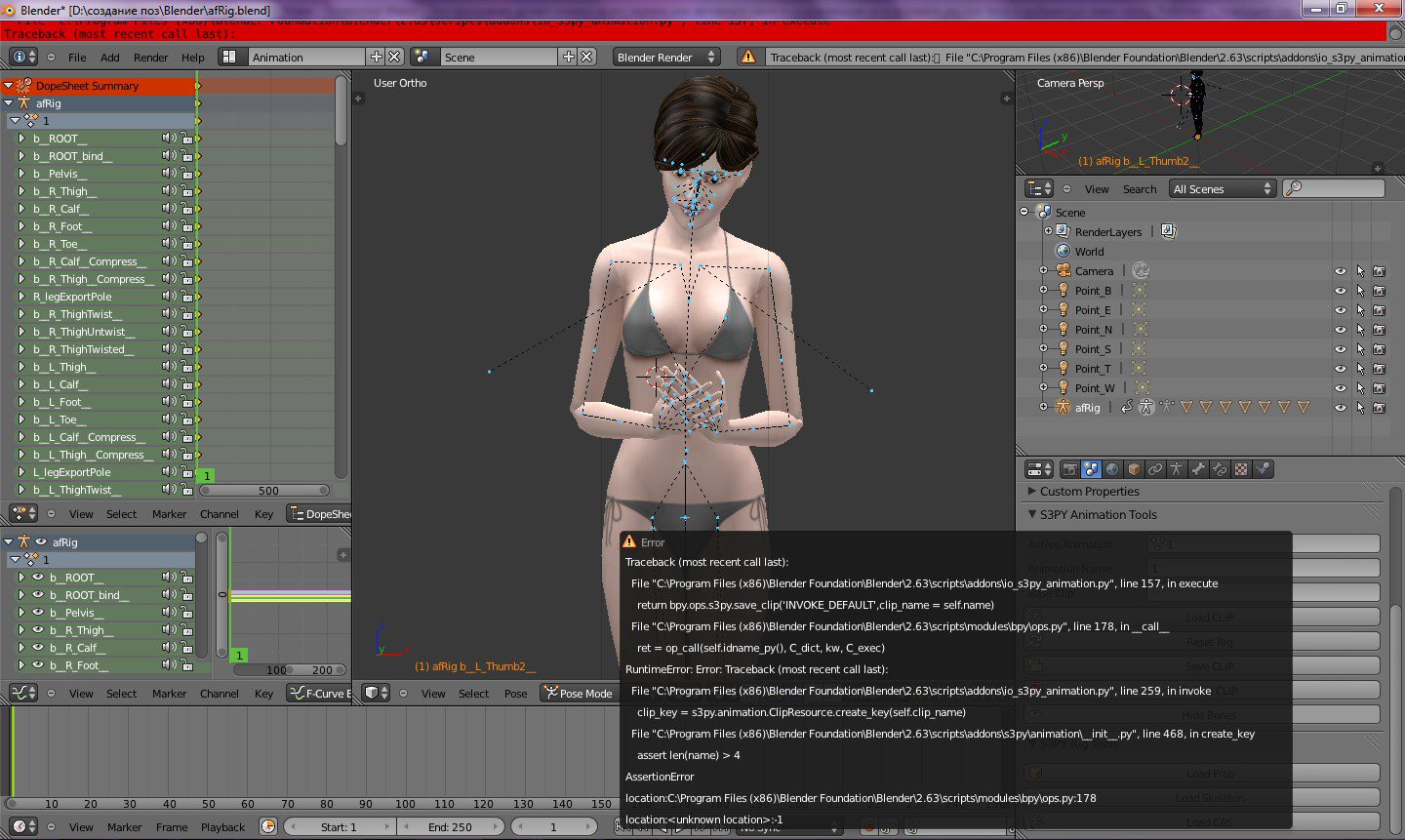The image size is (1405, 840).
Task: Open the Render menu
Action: (x=151, y=57)
